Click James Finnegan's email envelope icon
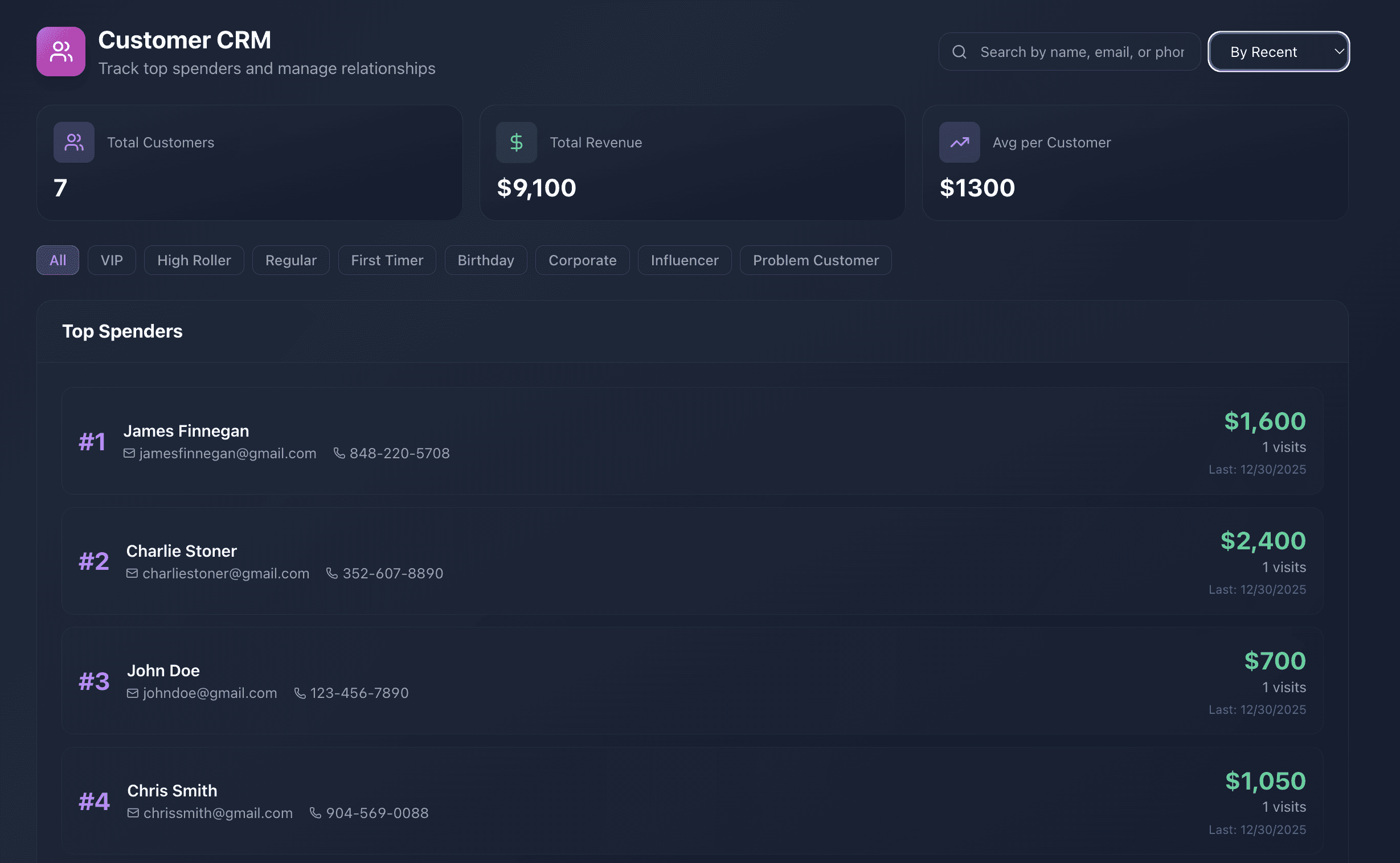 click(129, 453)
